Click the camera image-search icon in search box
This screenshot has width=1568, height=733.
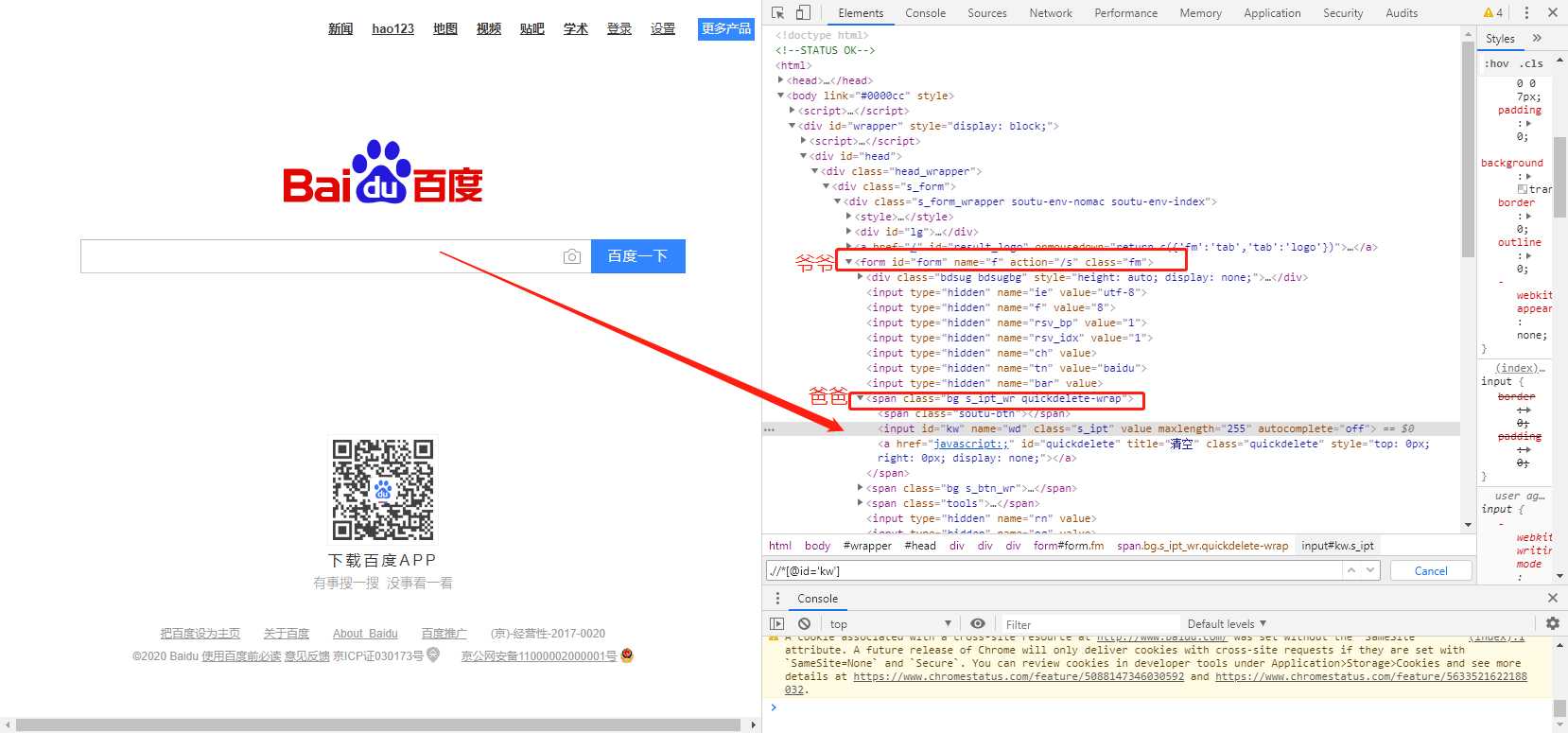[x=572, y=256]
